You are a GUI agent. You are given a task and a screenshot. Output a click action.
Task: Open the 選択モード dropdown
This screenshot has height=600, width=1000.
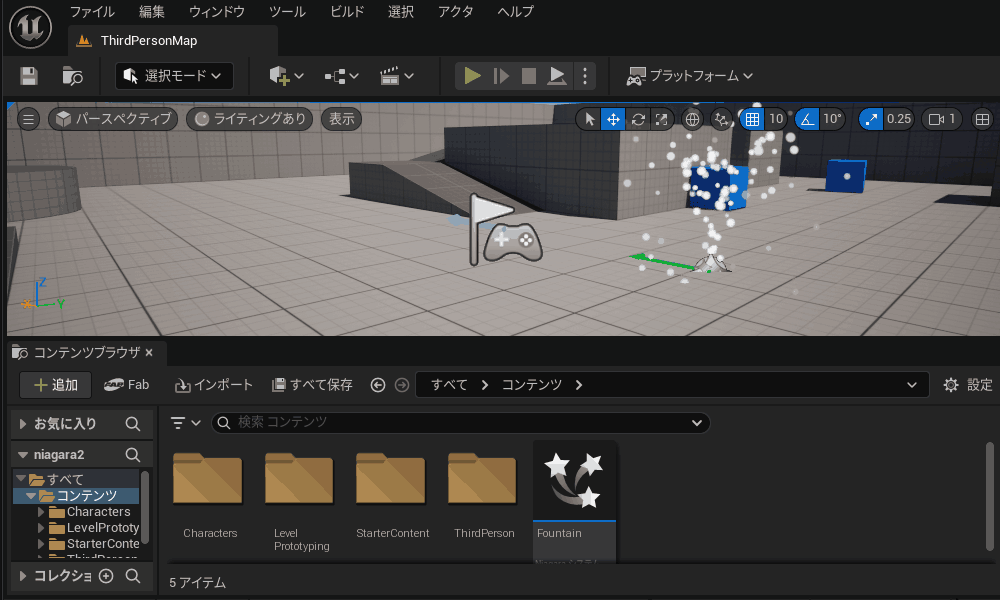(x=174, y=76)
